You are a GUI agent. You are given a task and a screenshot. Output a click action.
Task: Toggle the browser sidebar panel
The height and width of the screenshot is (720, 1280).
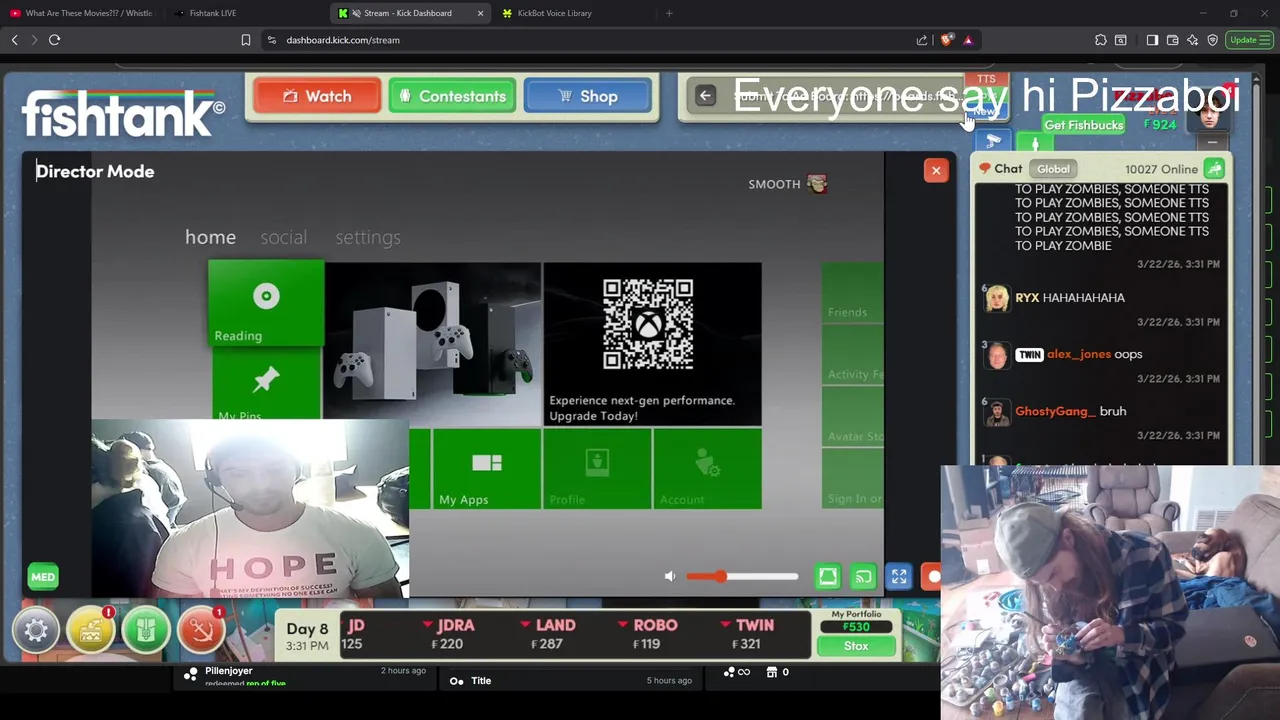[1152, 40]
